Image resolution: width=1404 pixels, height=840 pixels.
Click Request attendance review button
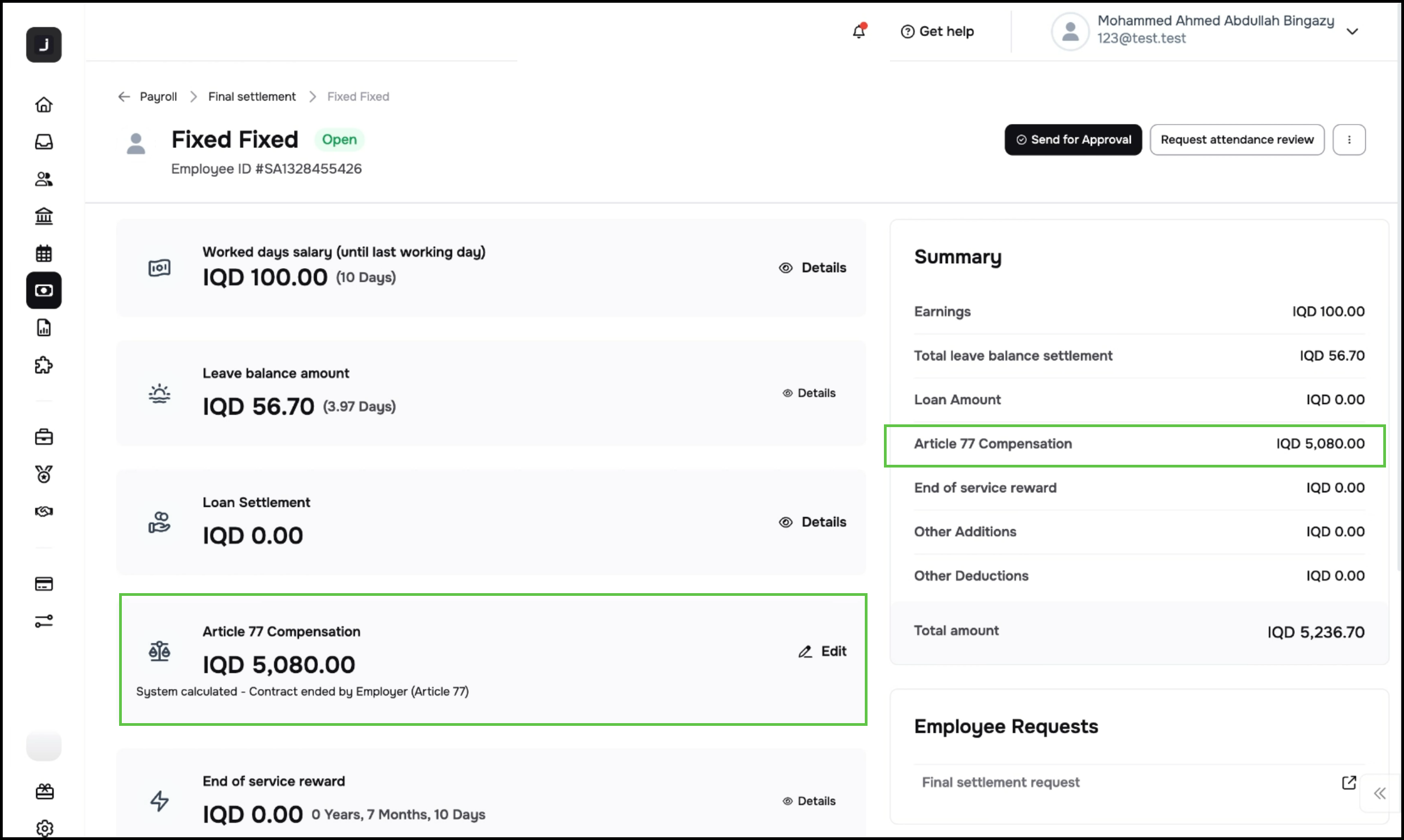1236,140
